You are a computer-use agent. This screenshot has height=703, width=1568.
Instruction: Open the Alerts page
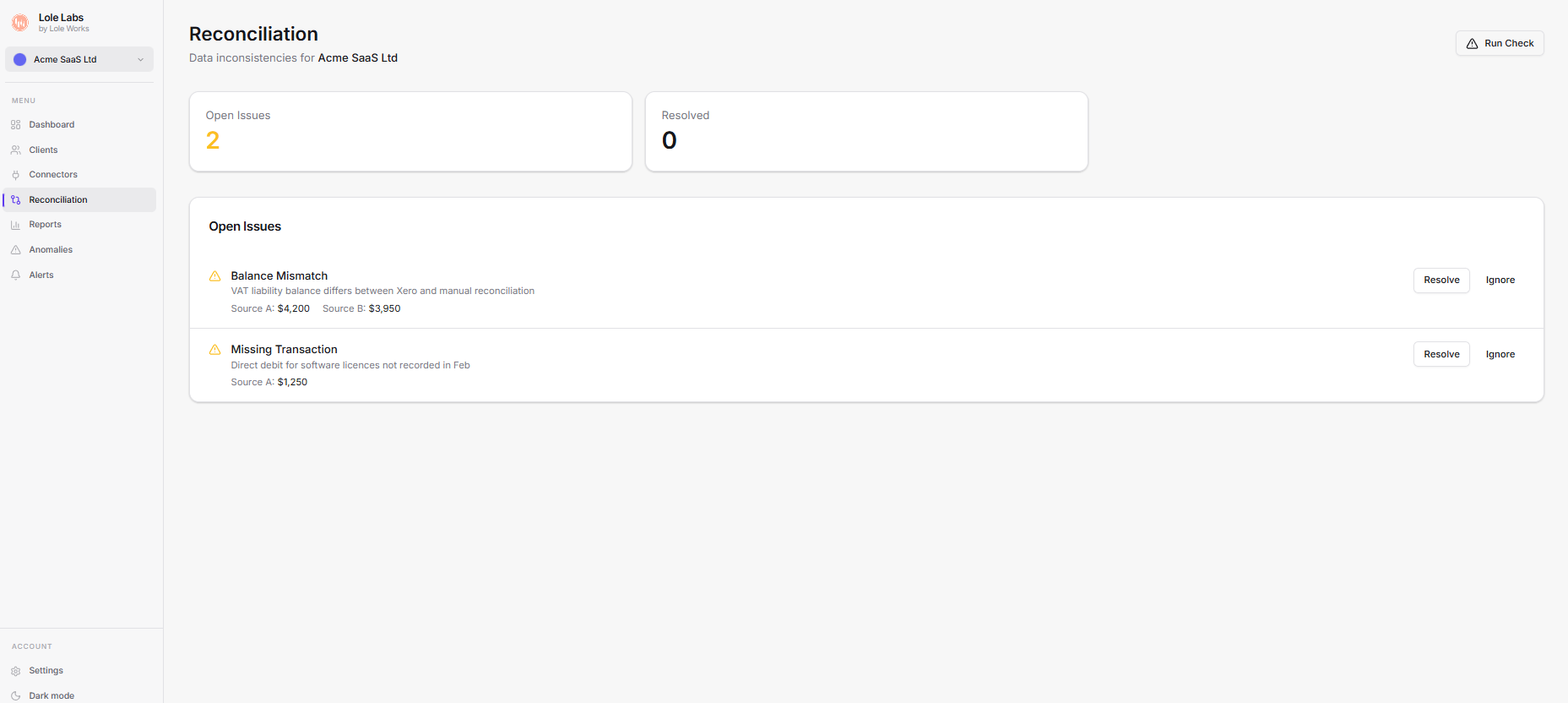(x=79, y=275)
